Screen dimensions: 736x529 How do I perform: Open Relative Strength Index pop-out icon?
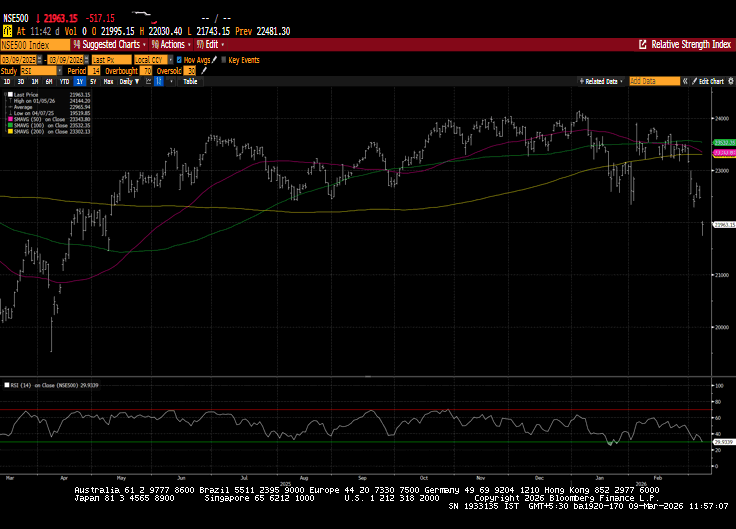tap(643, 45)
